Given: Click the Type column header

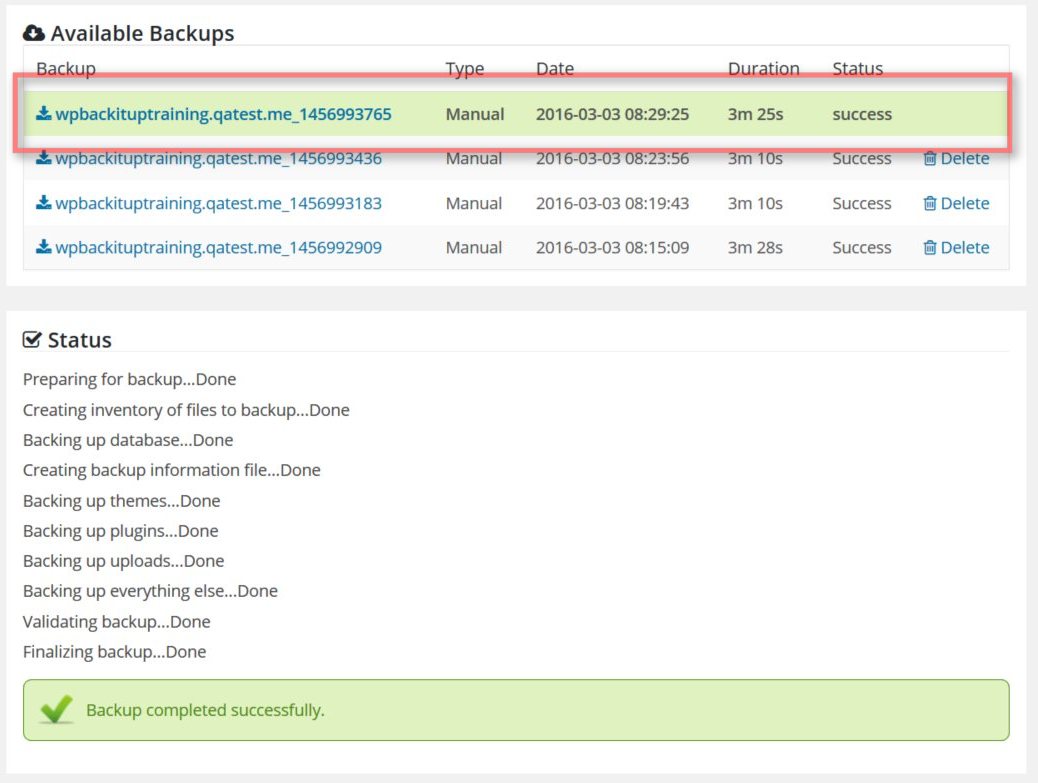Looking at the screenshot, I should click(465, 69).
